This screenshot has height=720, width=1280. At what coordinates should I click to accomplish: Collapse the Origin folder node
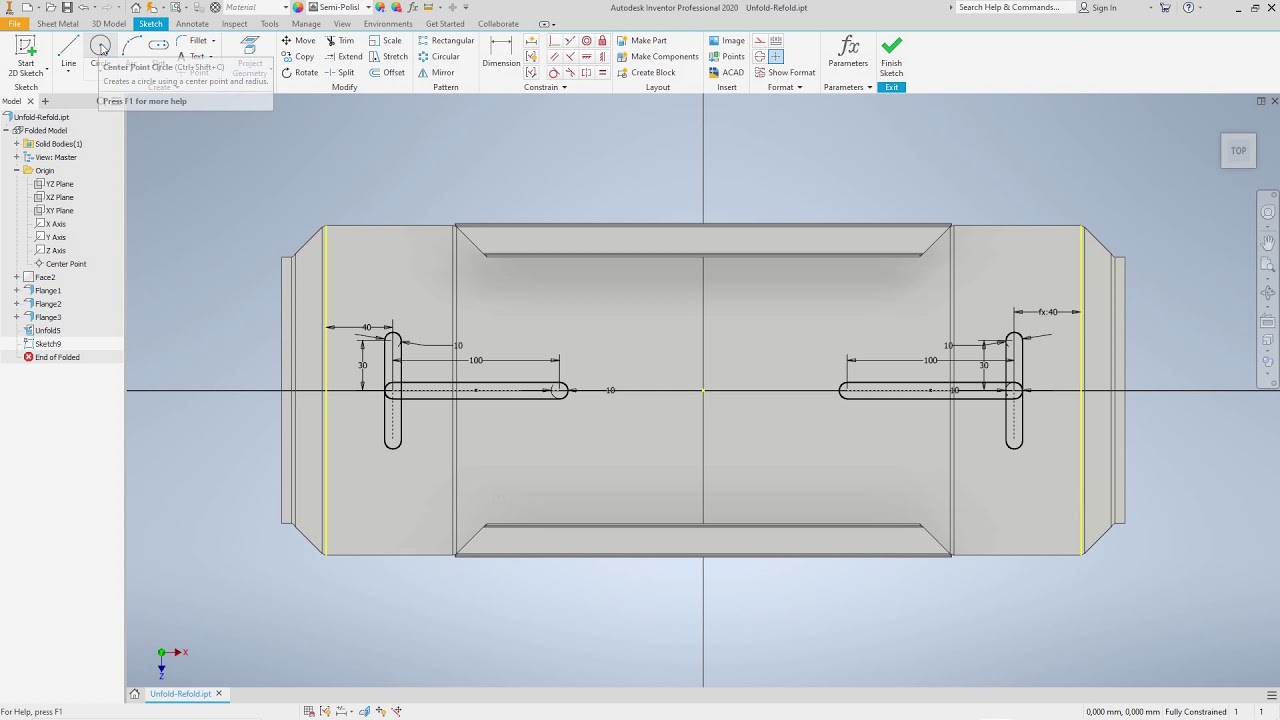pos(16,170)
